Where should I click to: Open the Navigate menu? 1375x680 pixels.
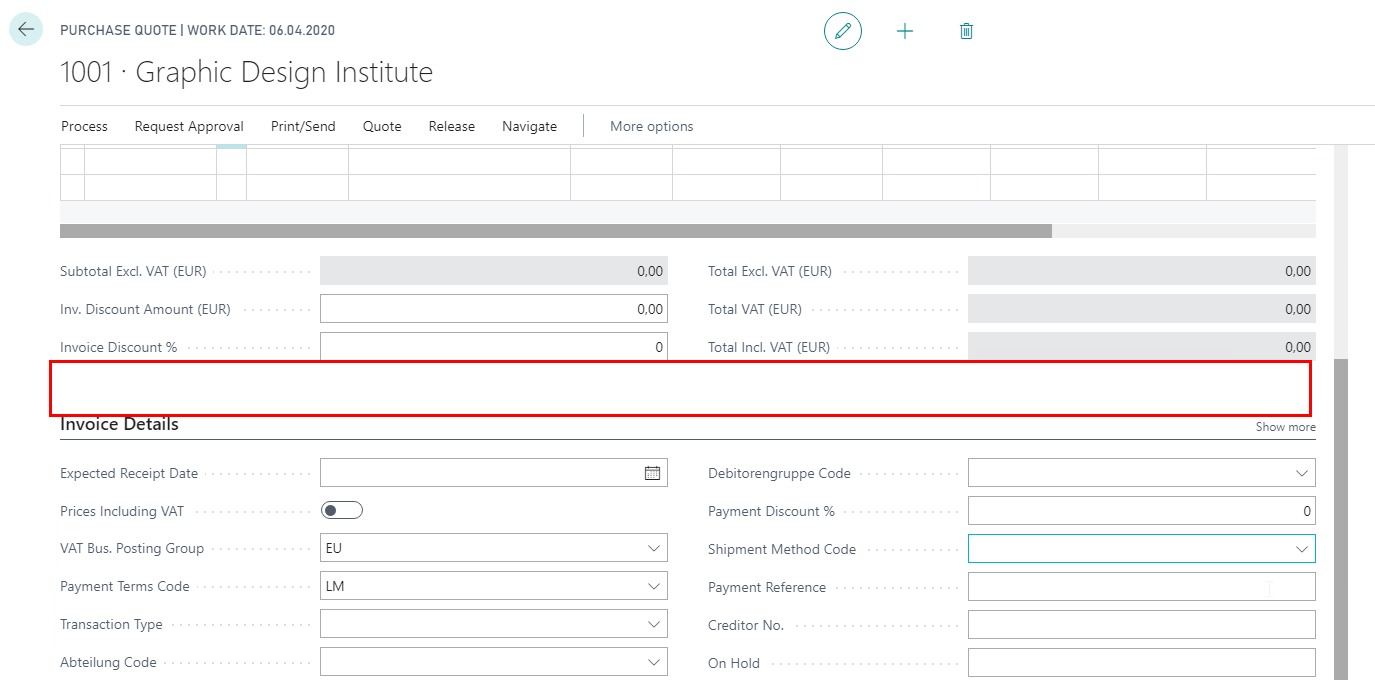(529, 126)
